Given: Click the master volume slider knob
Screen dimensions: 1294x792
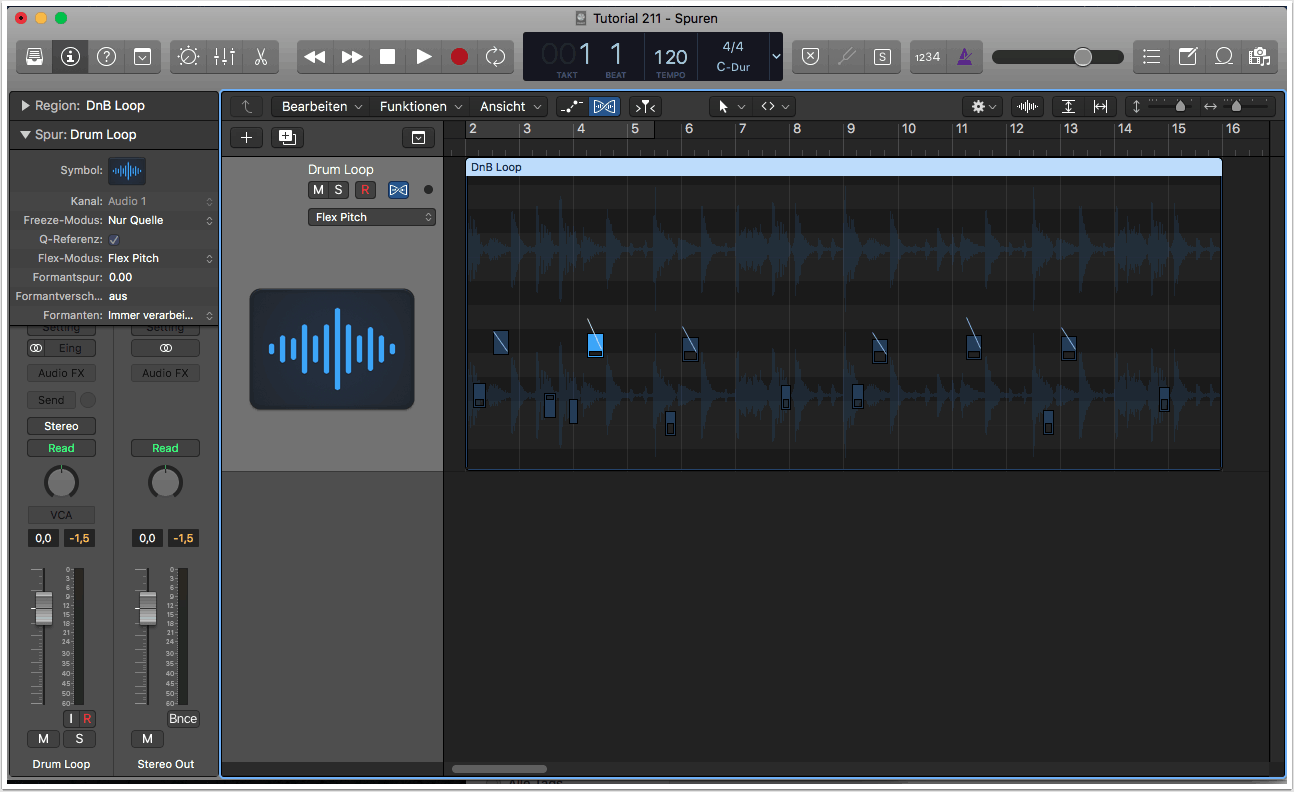Looking at the screenshot, I should pyautogui.click(x=1083, y=57).
